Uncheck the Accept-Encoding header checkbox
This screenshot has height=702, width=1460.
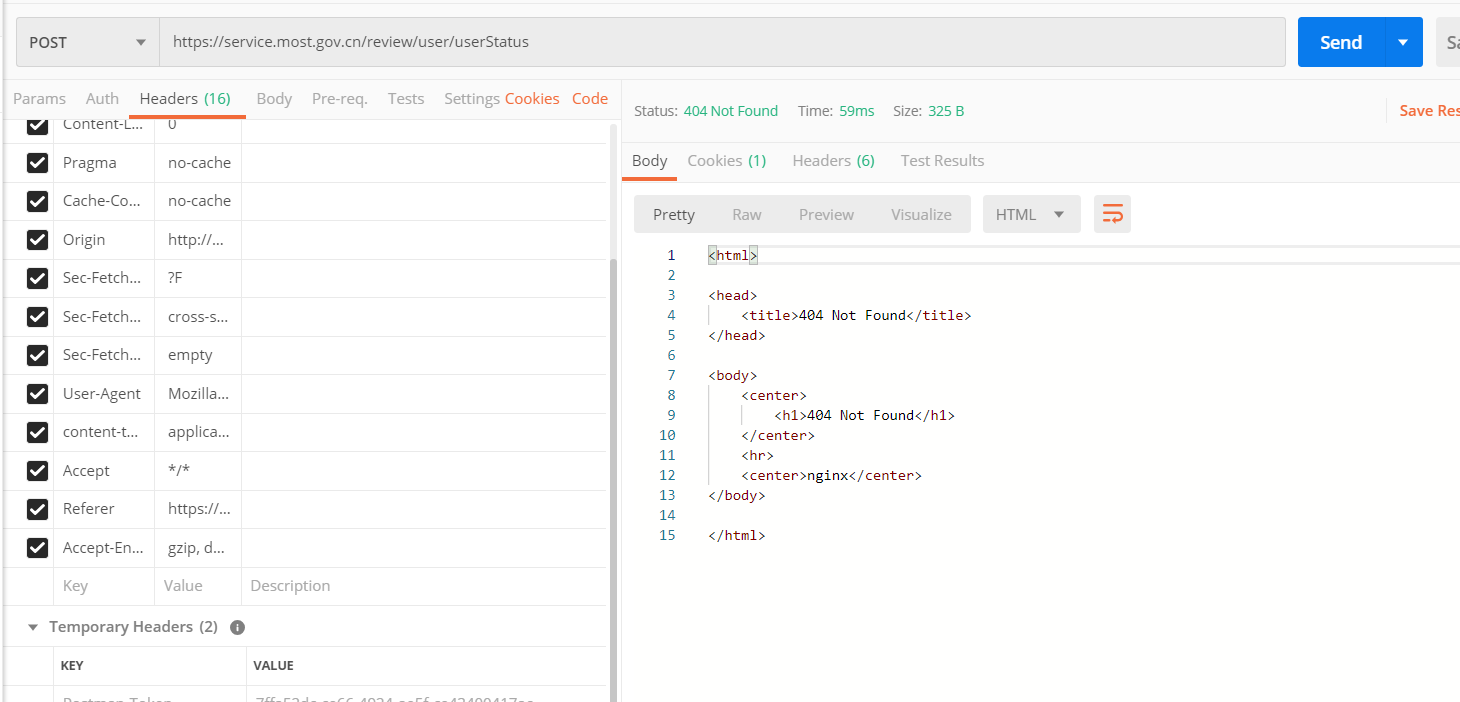37,548
